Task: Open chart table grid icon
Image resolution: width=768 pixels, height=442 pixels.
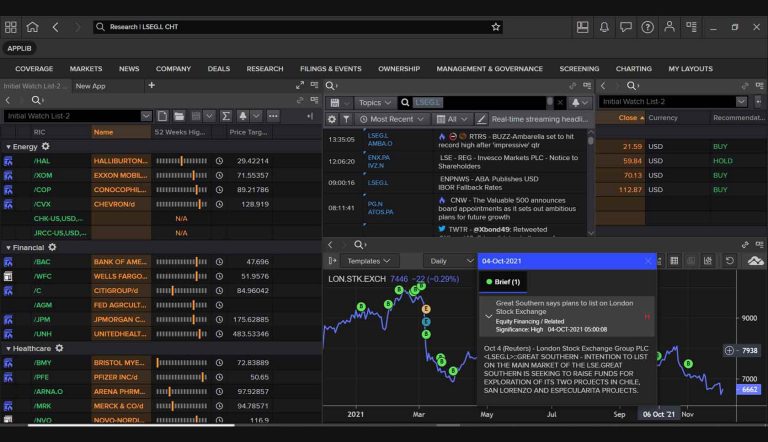Action: point(674,261)
